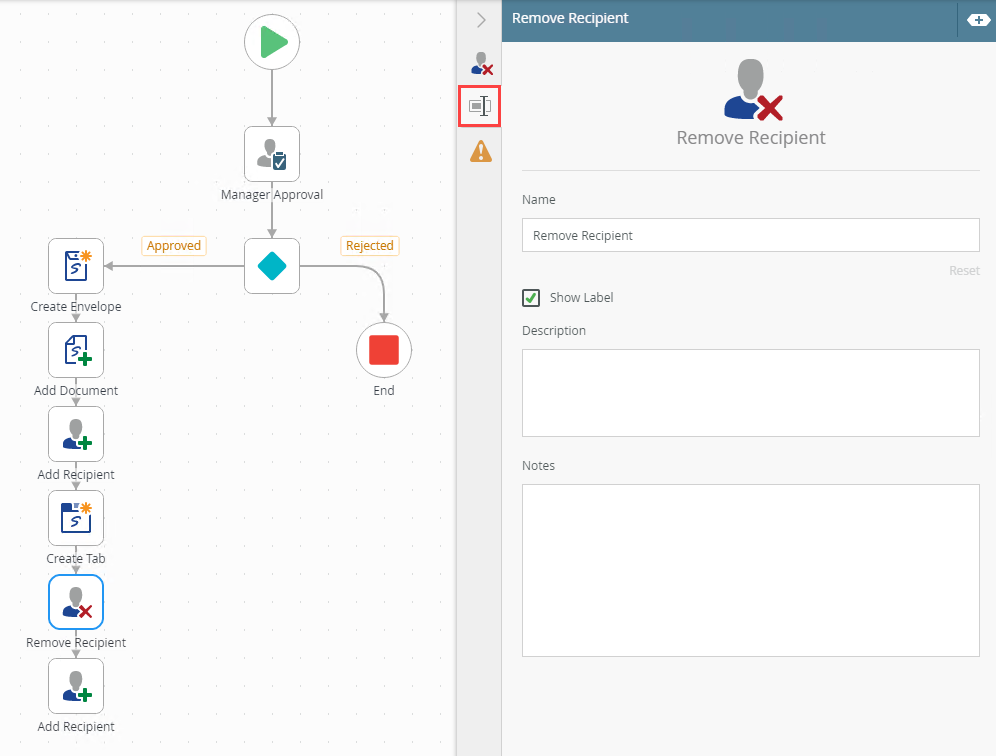Click the green Start workflow node
The height and width of the screenshot is (756, 996).
272,42
